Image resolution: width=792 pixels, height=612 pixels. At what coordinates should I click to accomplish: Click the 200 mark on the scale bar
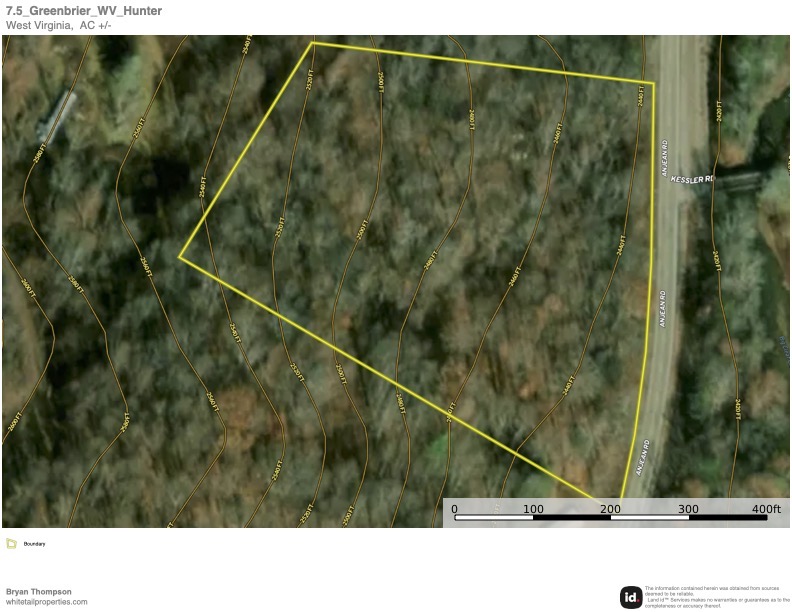pos(611,510)
